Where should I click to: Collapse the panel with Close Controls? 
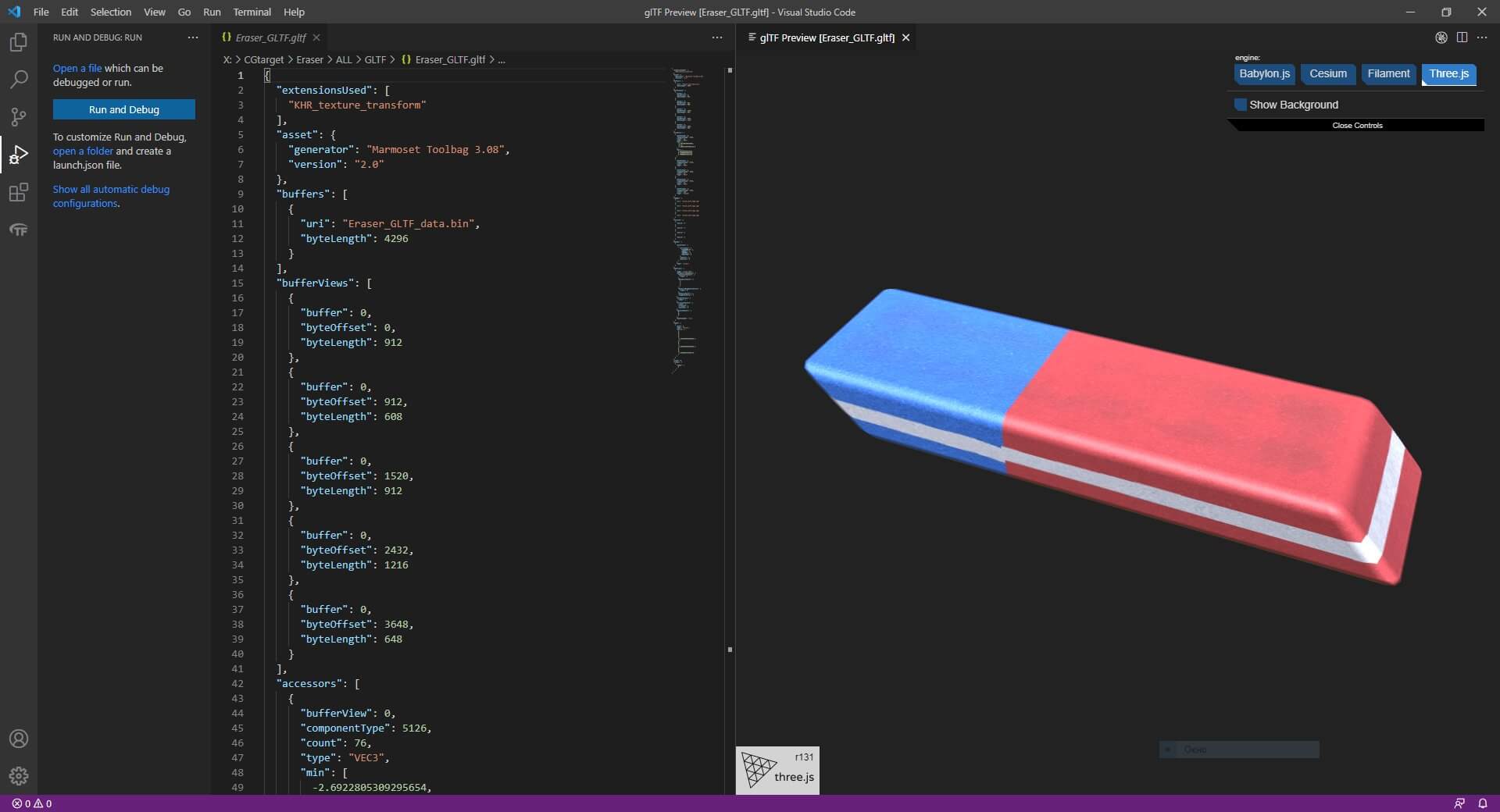point(1357,126)
